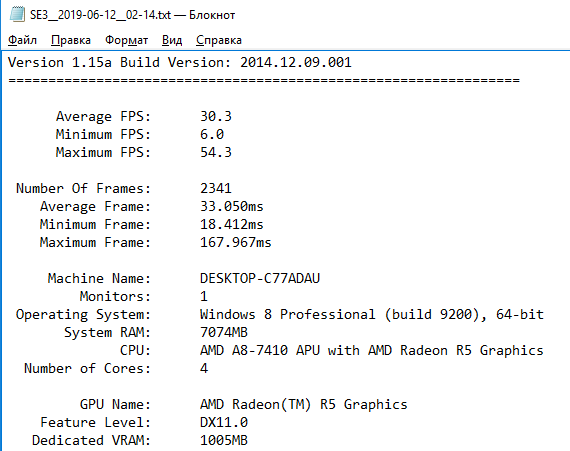The image size is (570, 451).
Task: Click the machine name DESKTOP-C77ADAU
Action: click(260, 278)
